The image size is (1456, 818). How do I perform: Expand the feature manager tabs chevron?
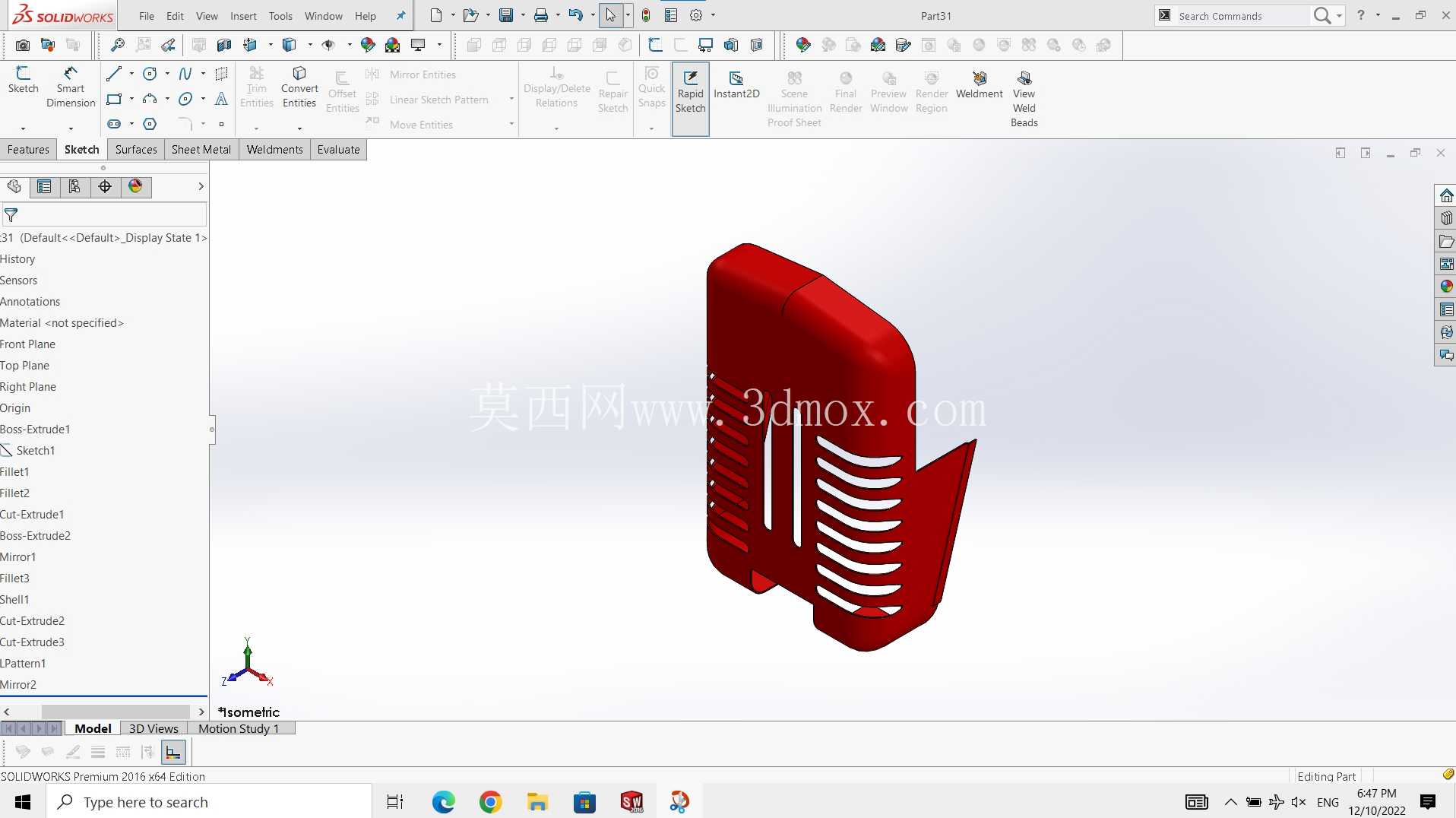[x=201, y=186]
